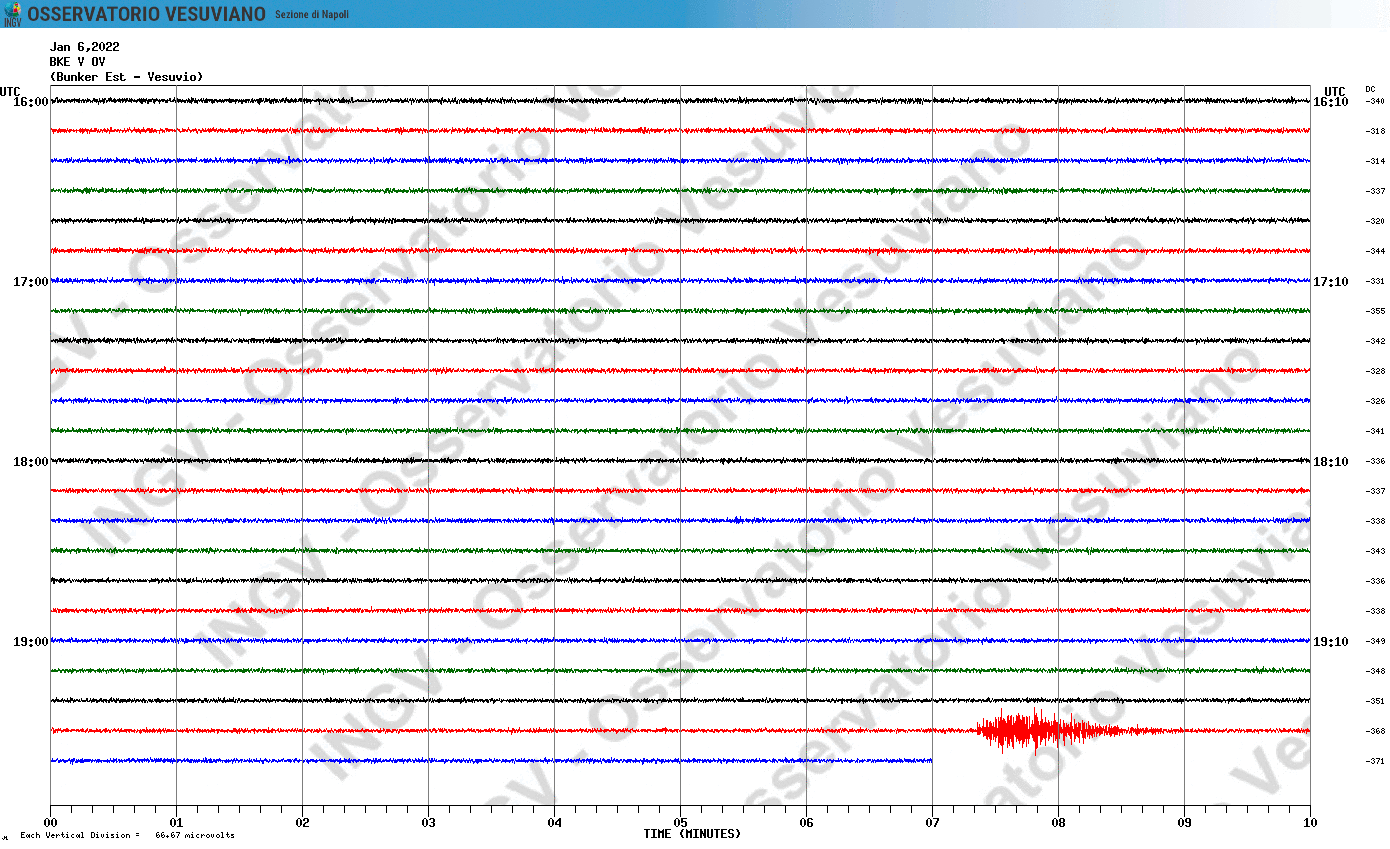Click the 02 minute axis label
Screen dimensions: 1390x849
pos(302,822)
